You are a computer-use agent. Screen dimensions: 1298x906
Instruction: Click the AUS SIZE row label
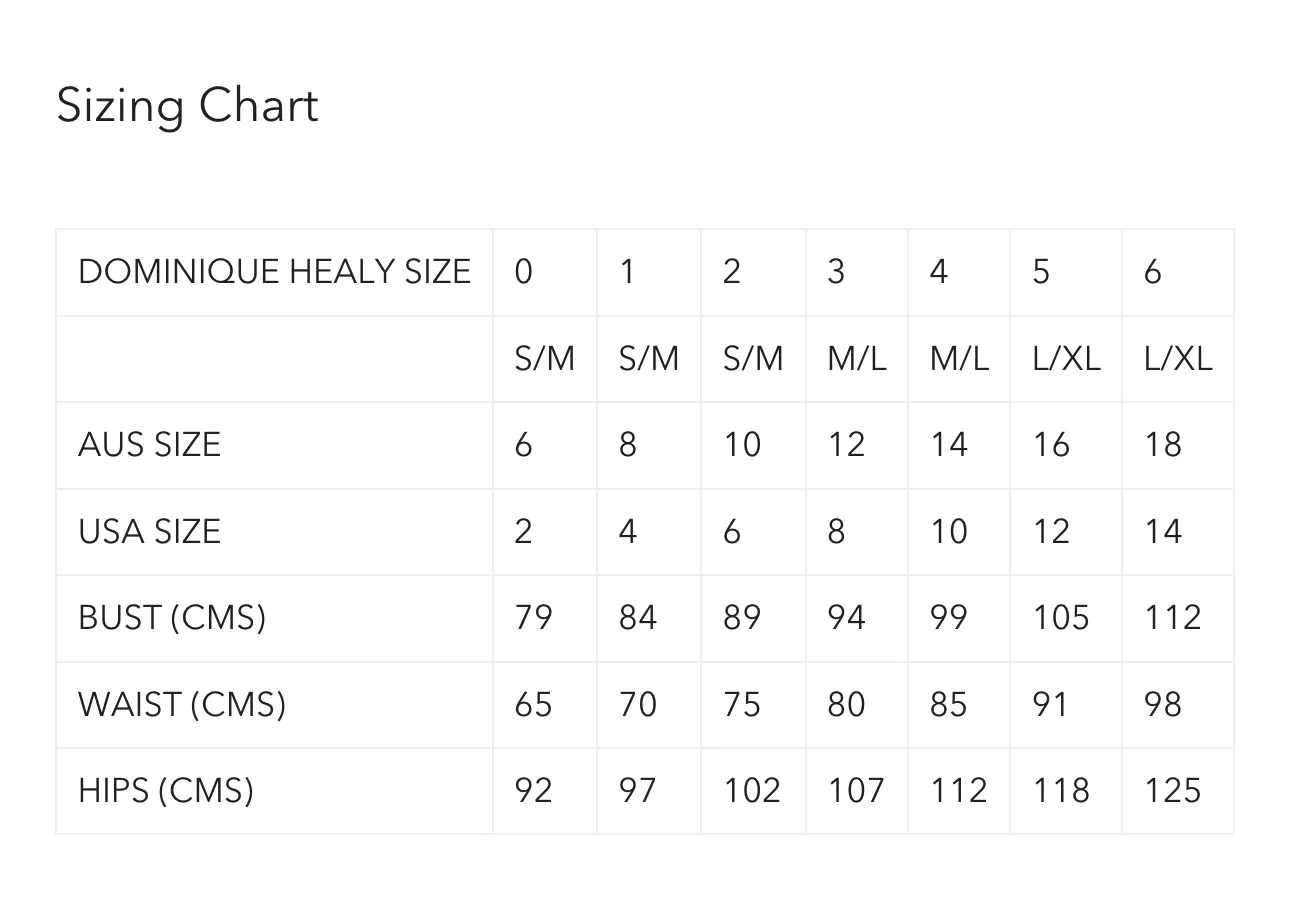[x=149, y=444]
